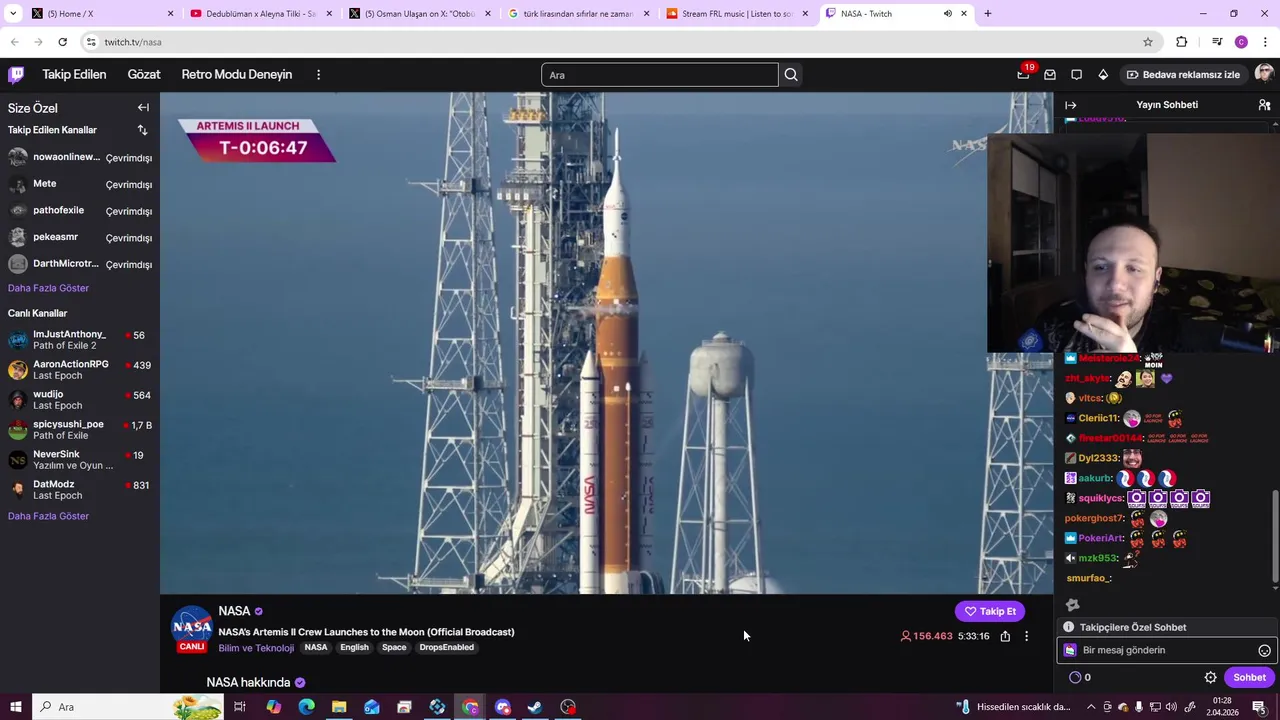Open wudijo live channel

80,400
